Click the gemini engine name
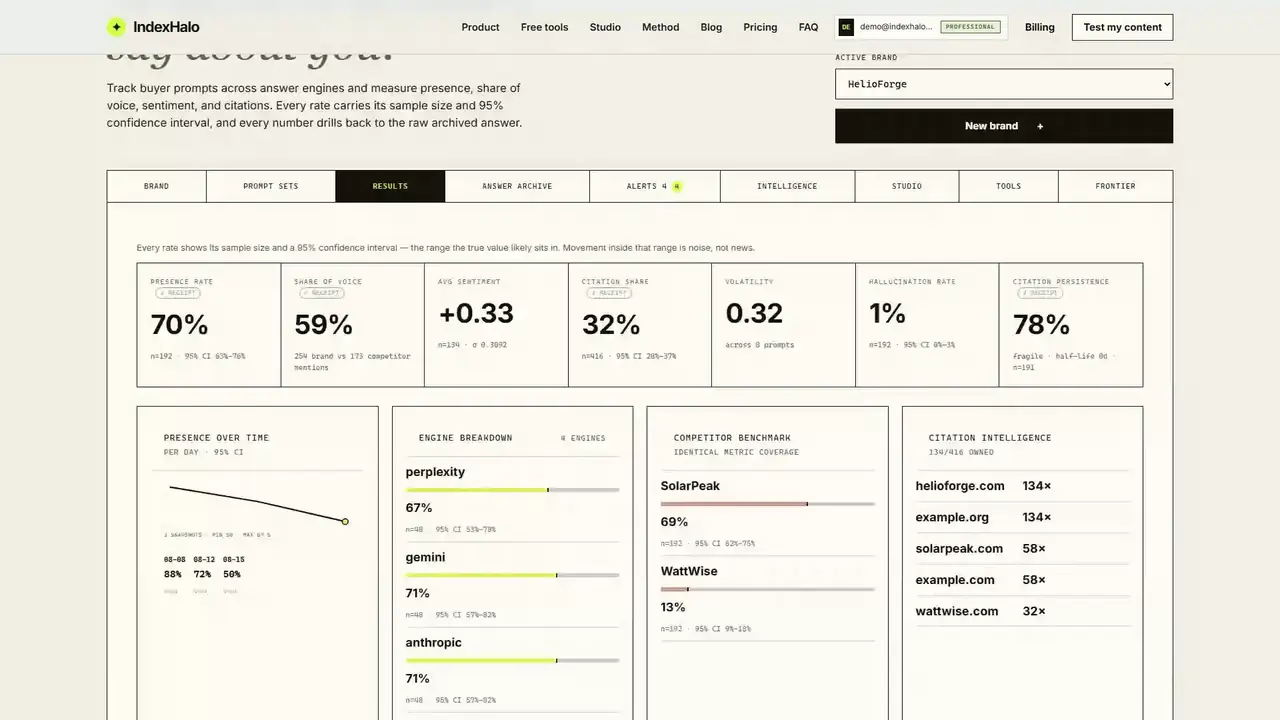Viewport: 1280px width, 720px height. tap(425, 557)
